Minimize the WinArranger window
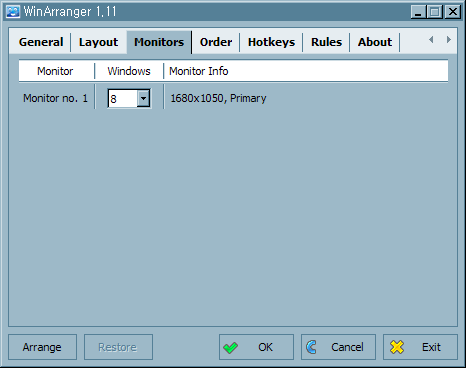 coord(418,12)
